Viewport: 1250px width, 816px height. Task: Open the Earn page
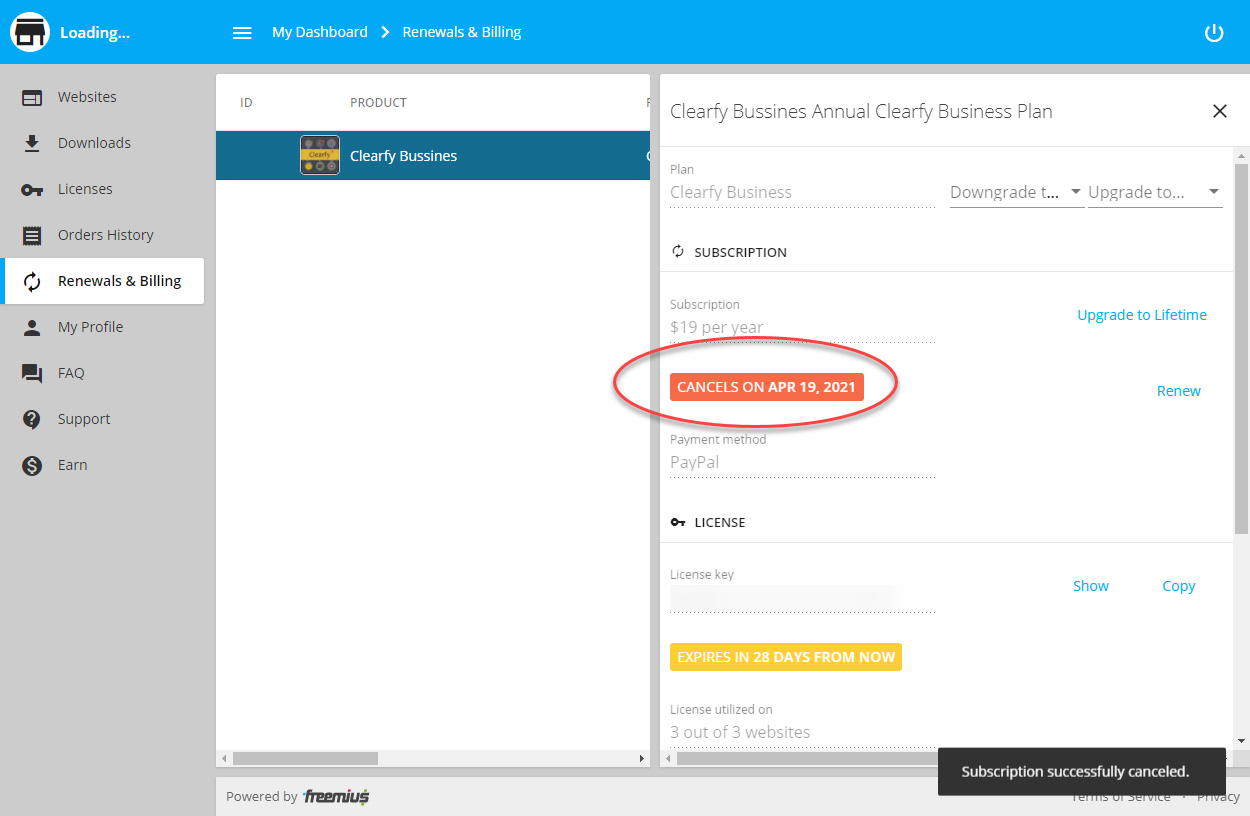[x=104, y=465]
